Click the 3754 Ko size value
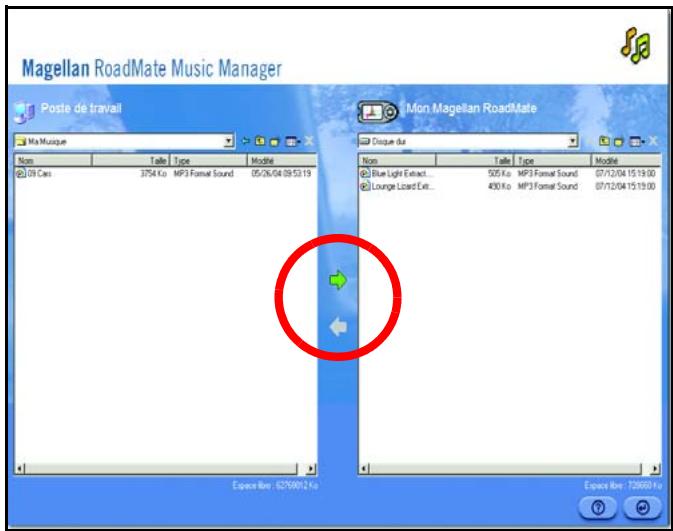The image size is (673, 531). pyautogui.click(x=154, y=173)
